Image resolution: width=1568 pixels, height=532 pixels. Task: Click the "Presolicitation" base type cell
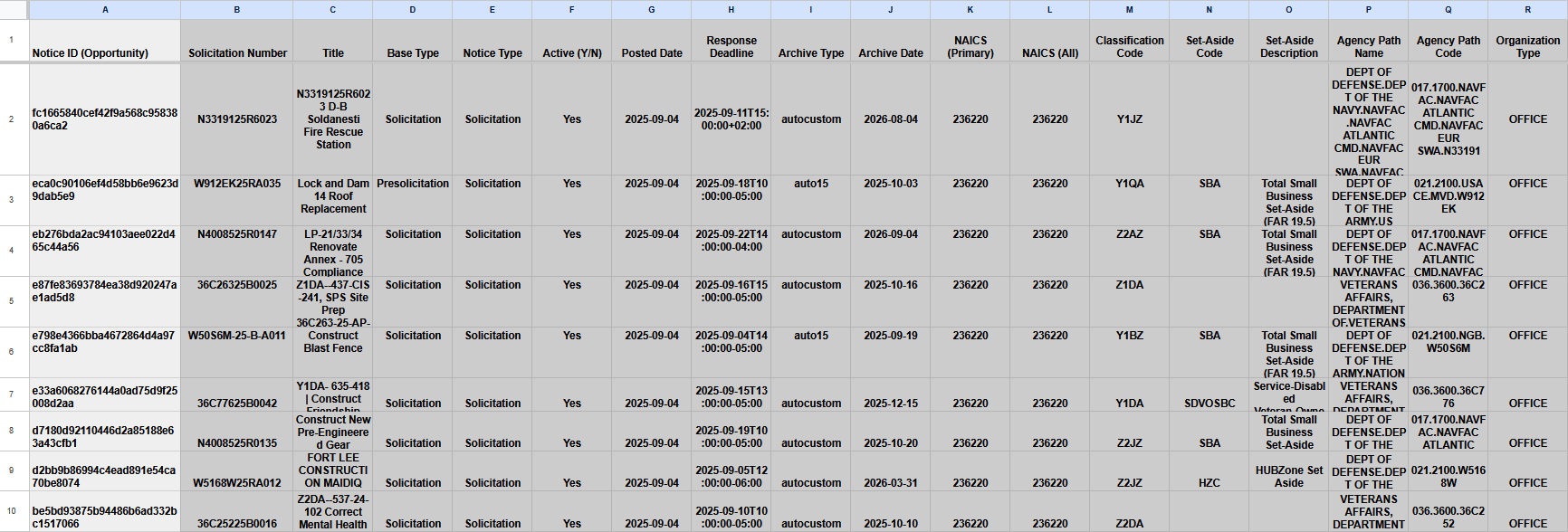coord(413,184)
